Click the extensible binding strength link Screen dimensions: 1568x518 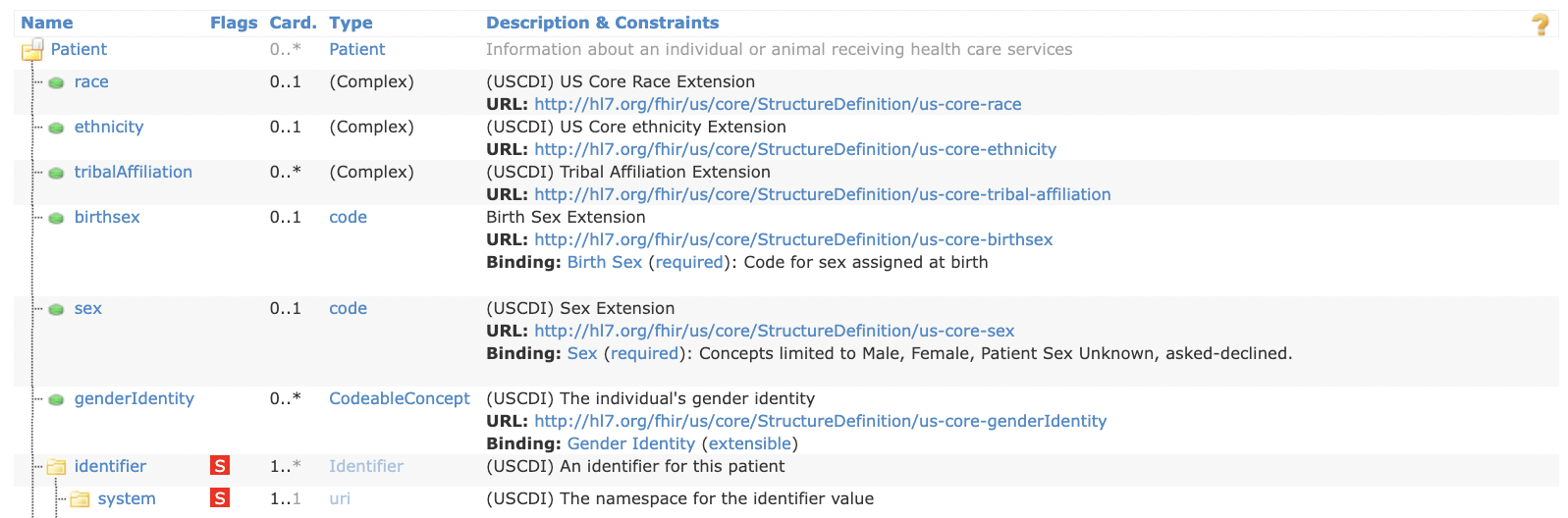point(750,443)
